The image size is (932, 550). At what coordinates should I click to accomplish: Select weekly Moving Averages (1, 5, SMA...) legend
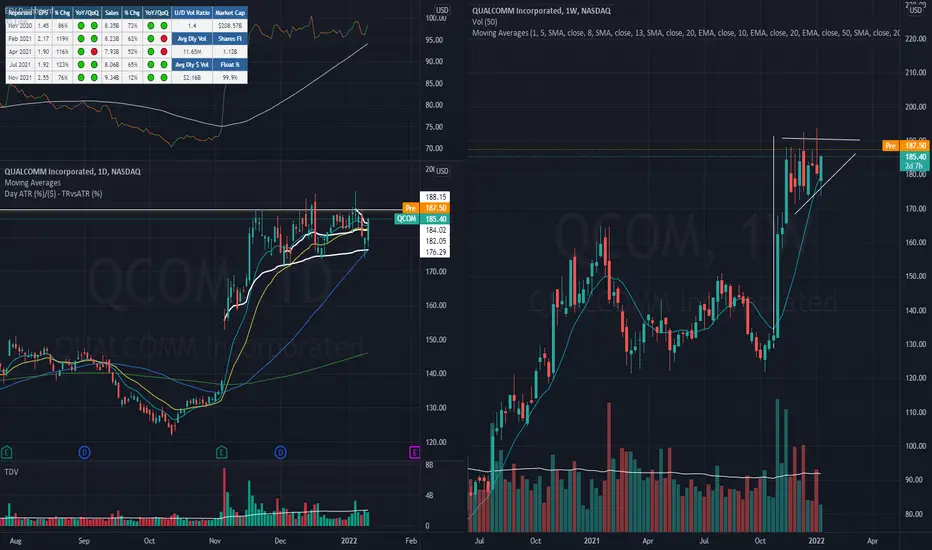tap(685, 33)
